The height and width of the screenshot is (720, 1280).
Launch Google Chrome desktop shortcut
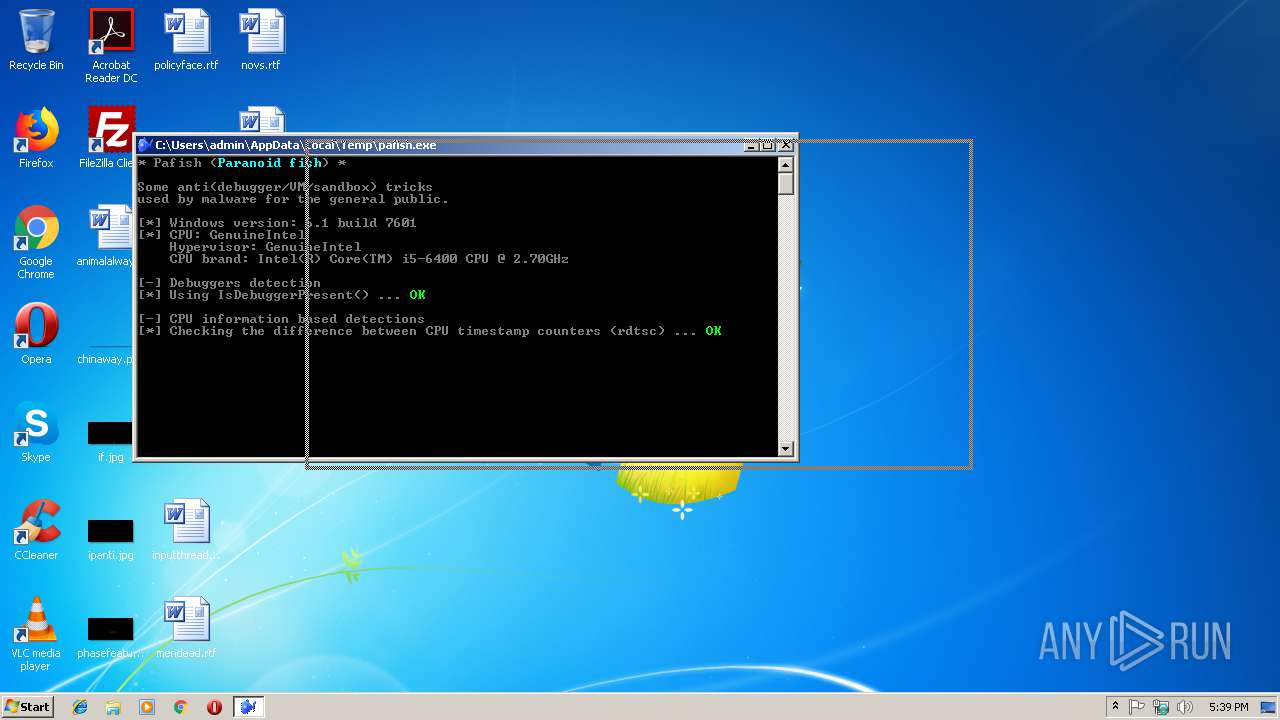pyautogui.click(x=36, y=242)
